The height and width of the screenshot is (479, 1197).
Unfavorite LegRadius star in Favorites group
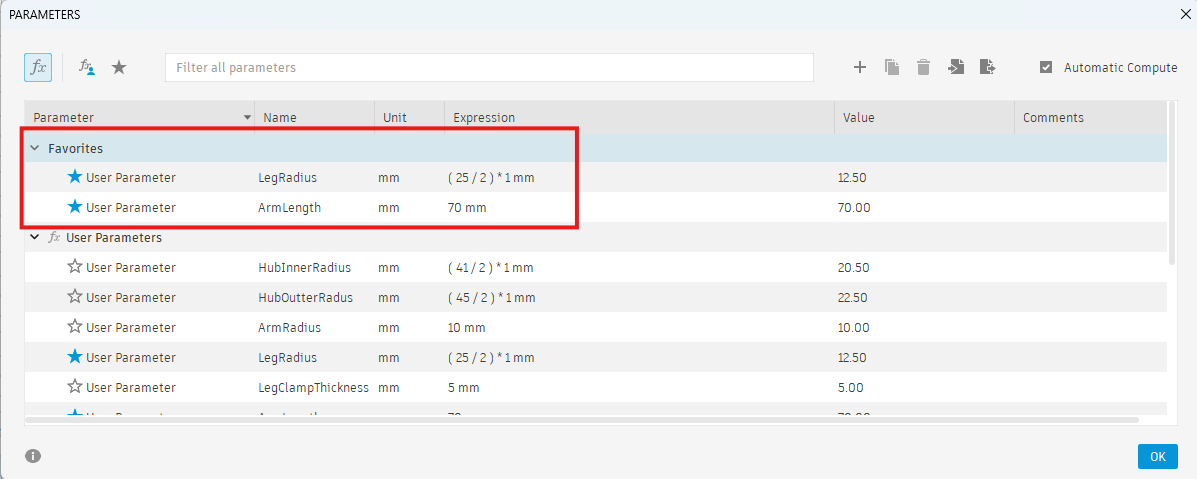75,177
